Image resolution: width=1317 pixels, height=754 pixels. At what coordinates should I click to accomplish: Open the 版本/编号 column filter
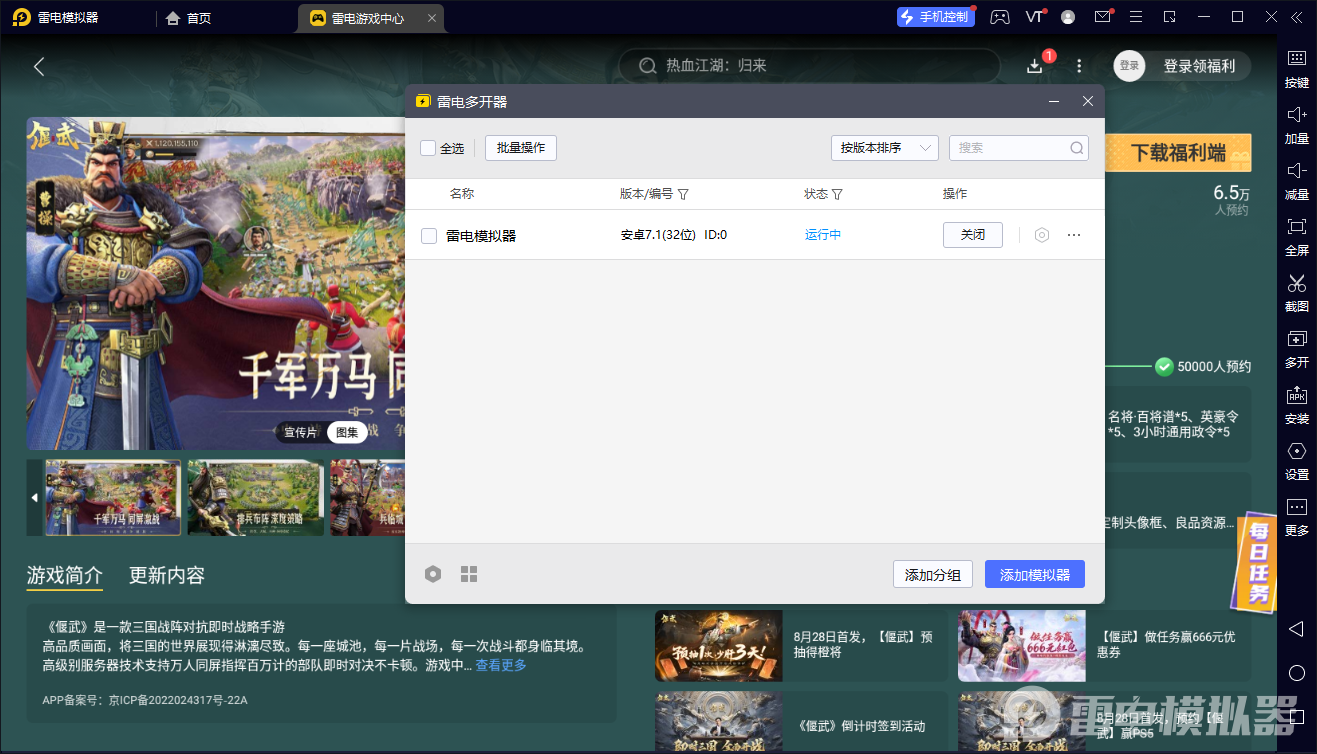point(684,194)
